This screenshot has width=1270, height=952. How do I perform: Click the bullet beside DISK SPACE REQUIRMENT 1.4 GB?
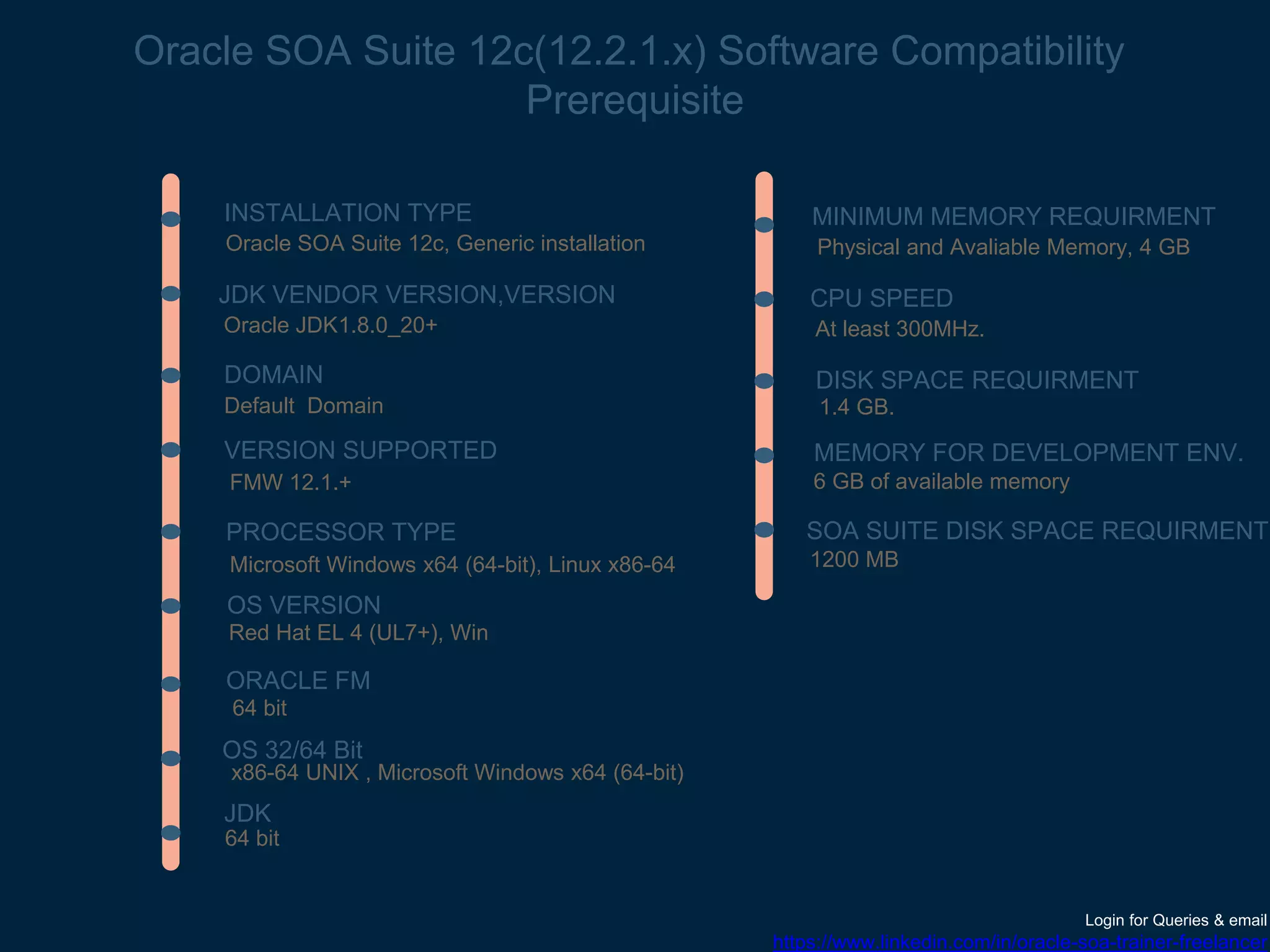764,381
